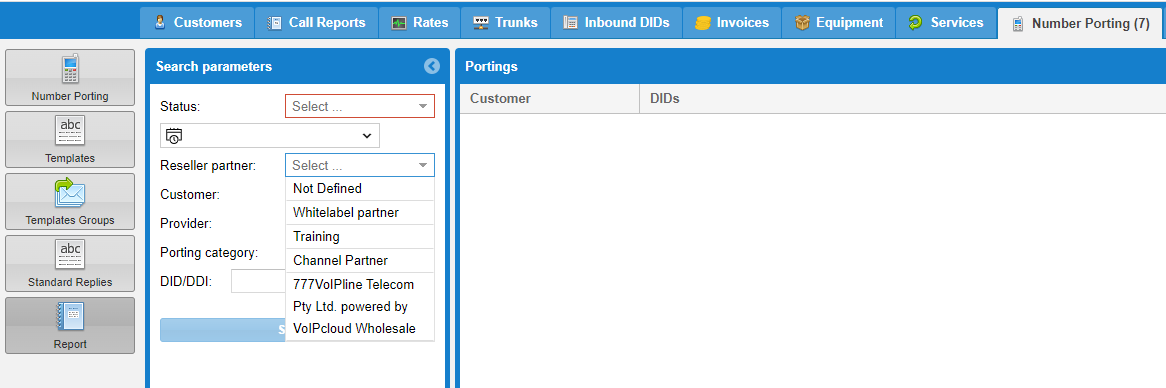Choose Whitelabel partner option
Screen dimensions: 1166x388
click(360, 213)
